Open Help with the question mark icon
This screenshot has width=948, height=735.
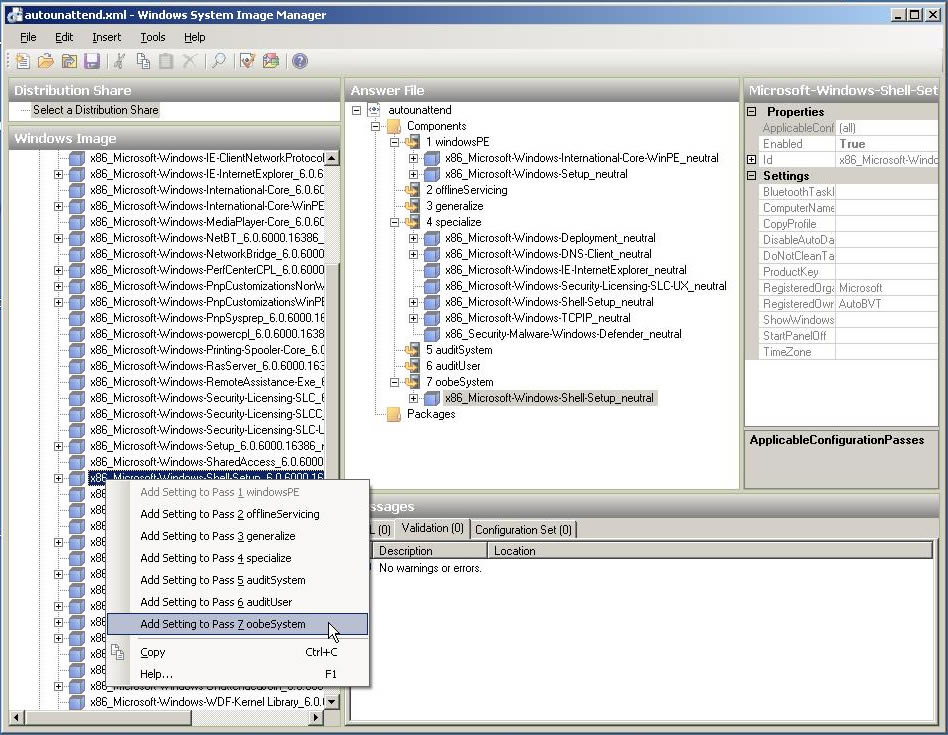pyautogui.click(x=300, y=62)
